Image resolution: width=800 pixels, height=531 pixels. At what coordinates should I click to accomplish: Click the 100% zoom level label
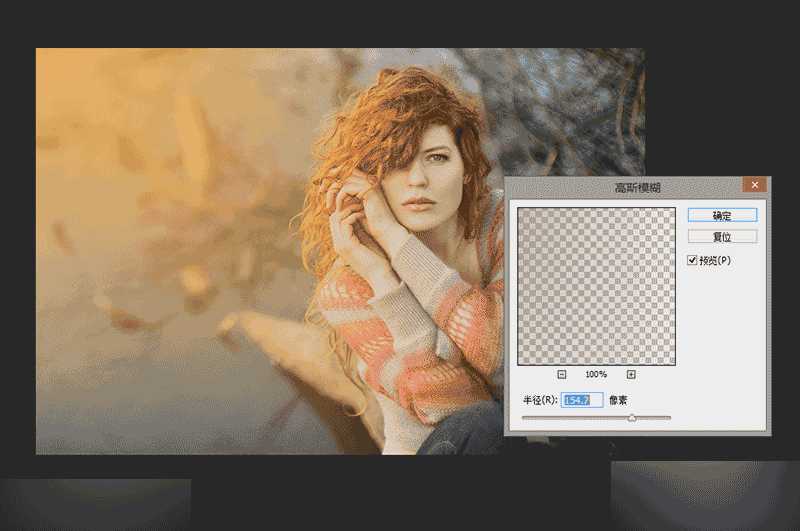596,374
